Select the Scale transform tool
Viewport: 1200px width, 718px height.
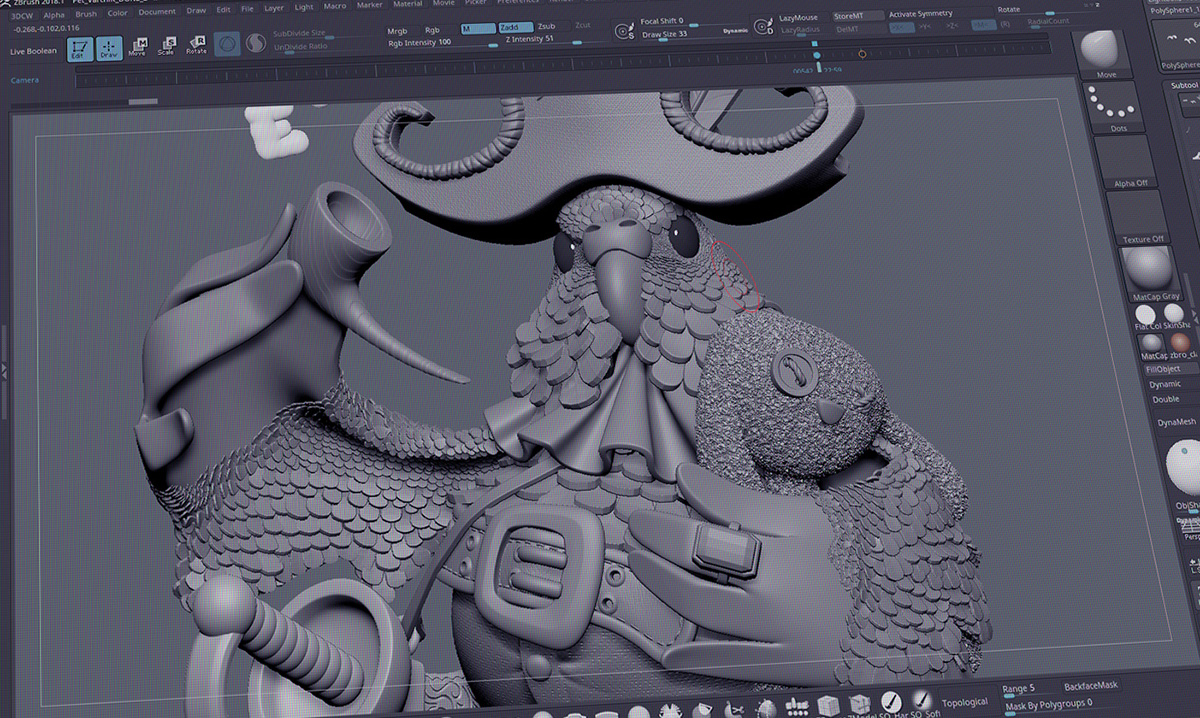tap(166, 45)
